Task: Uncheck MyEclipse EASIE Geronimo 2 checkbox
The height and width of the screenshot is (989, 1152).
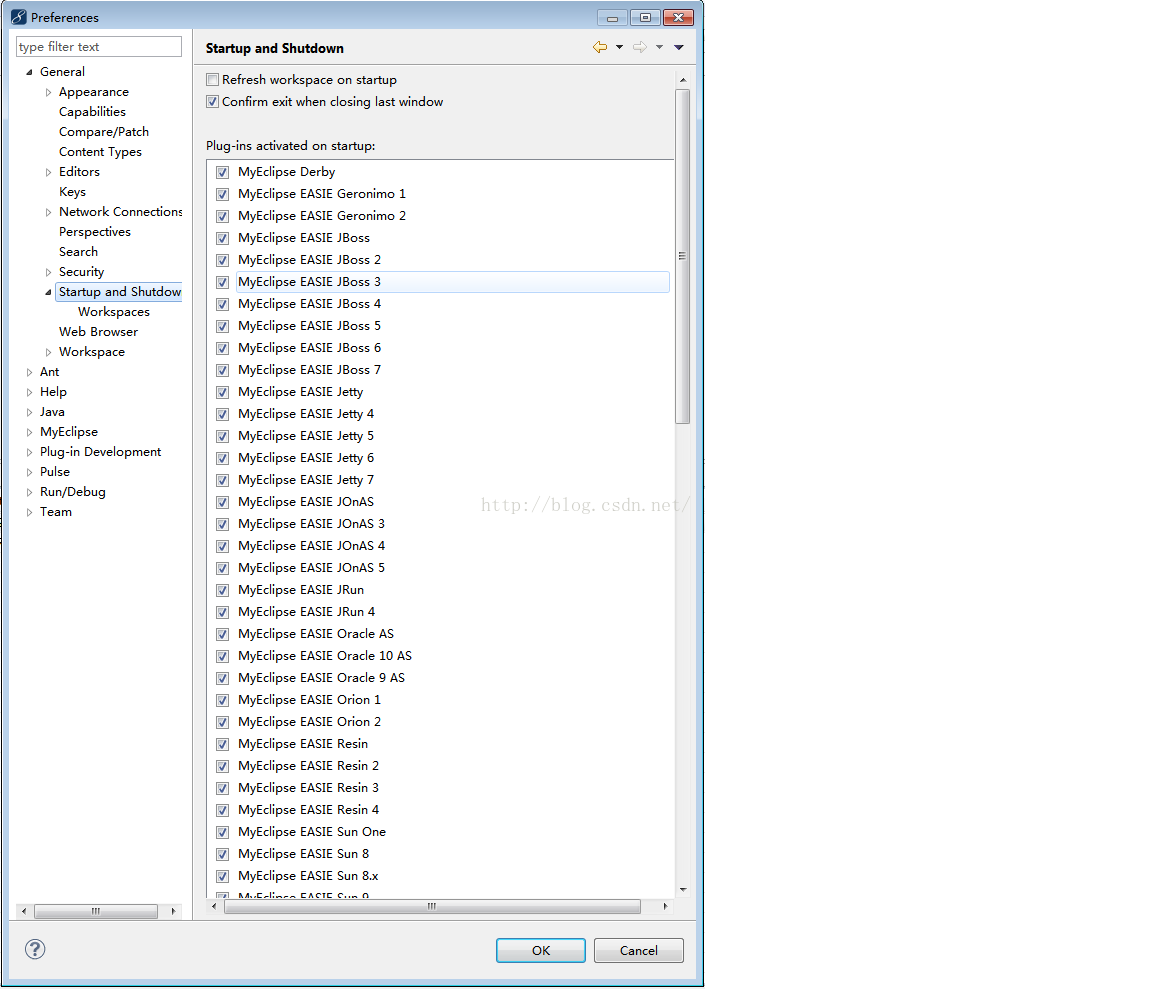Action: [223, 216]
